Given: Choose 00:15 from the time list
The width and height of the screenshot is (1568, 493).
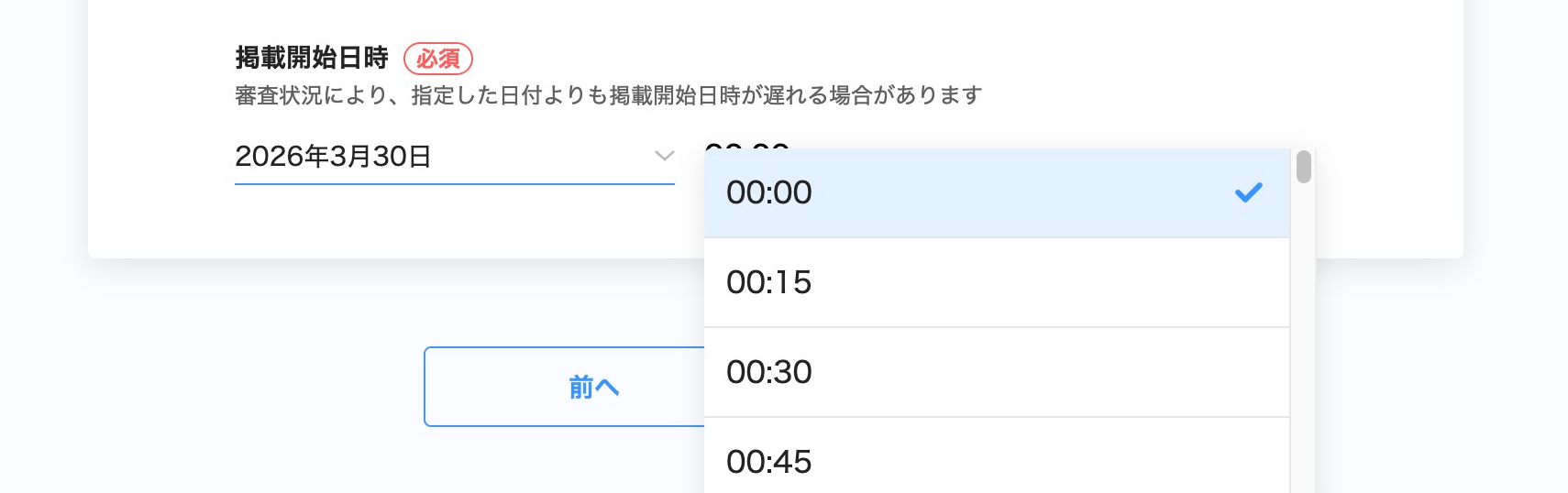Looking at the screenshot, I should tap(768, 282).
